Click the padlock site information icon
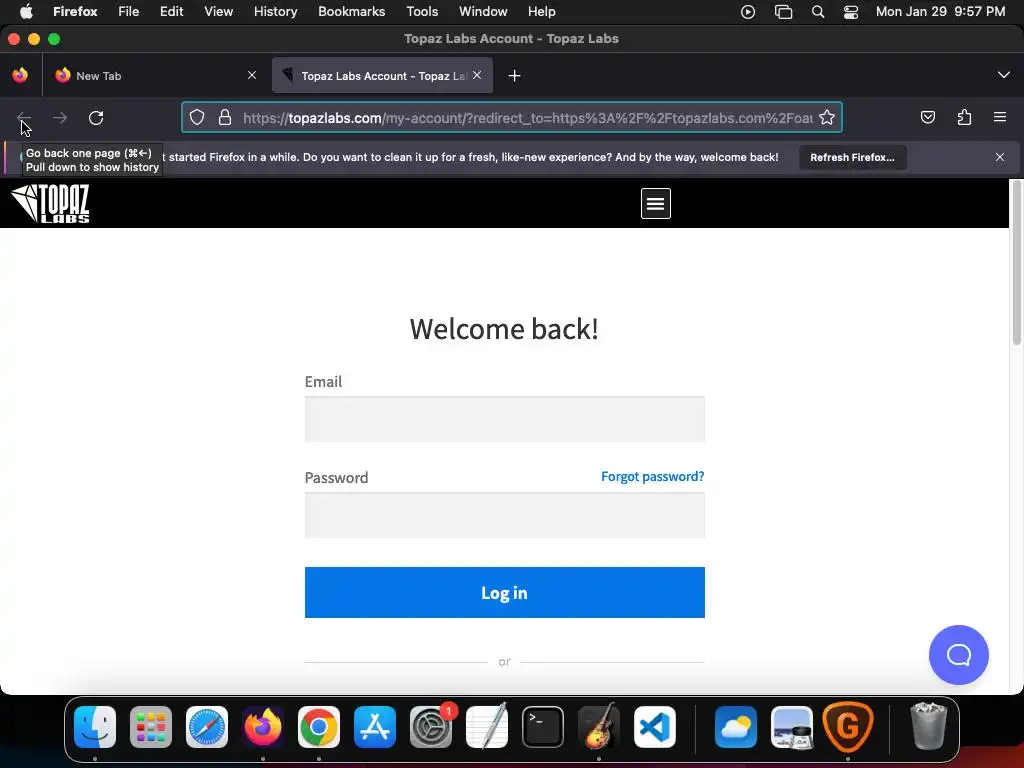The height and width of the screenshot is (768, 1024). tap(225, 118)
